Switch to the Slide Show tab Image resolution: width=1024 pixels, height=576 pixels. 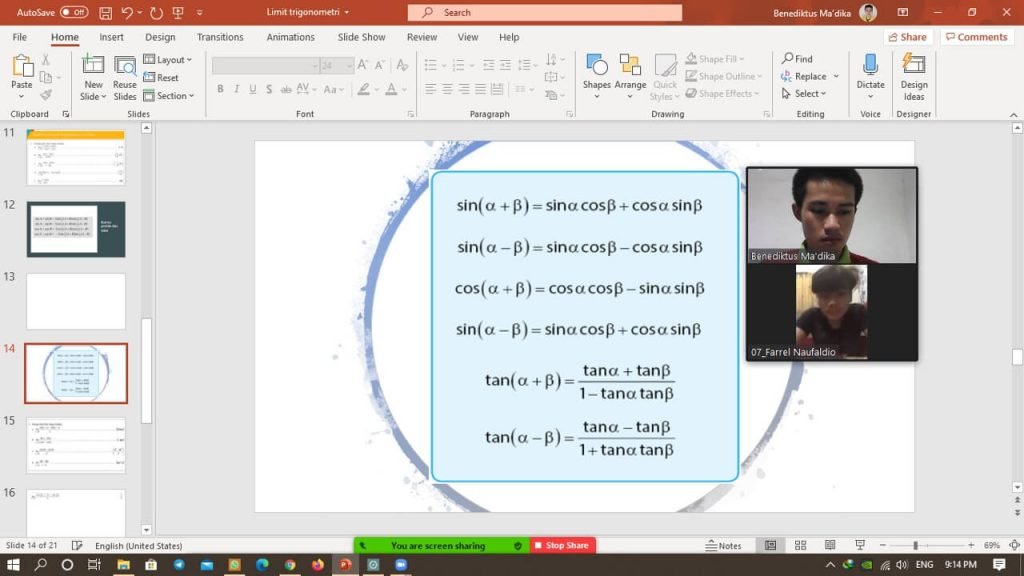pyautogui.click(x=361, y=37)
